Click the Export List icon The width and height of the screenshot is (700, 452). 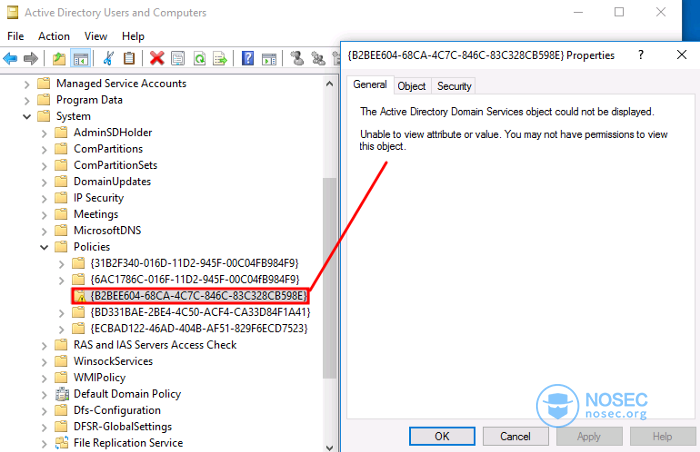(220, 59)
